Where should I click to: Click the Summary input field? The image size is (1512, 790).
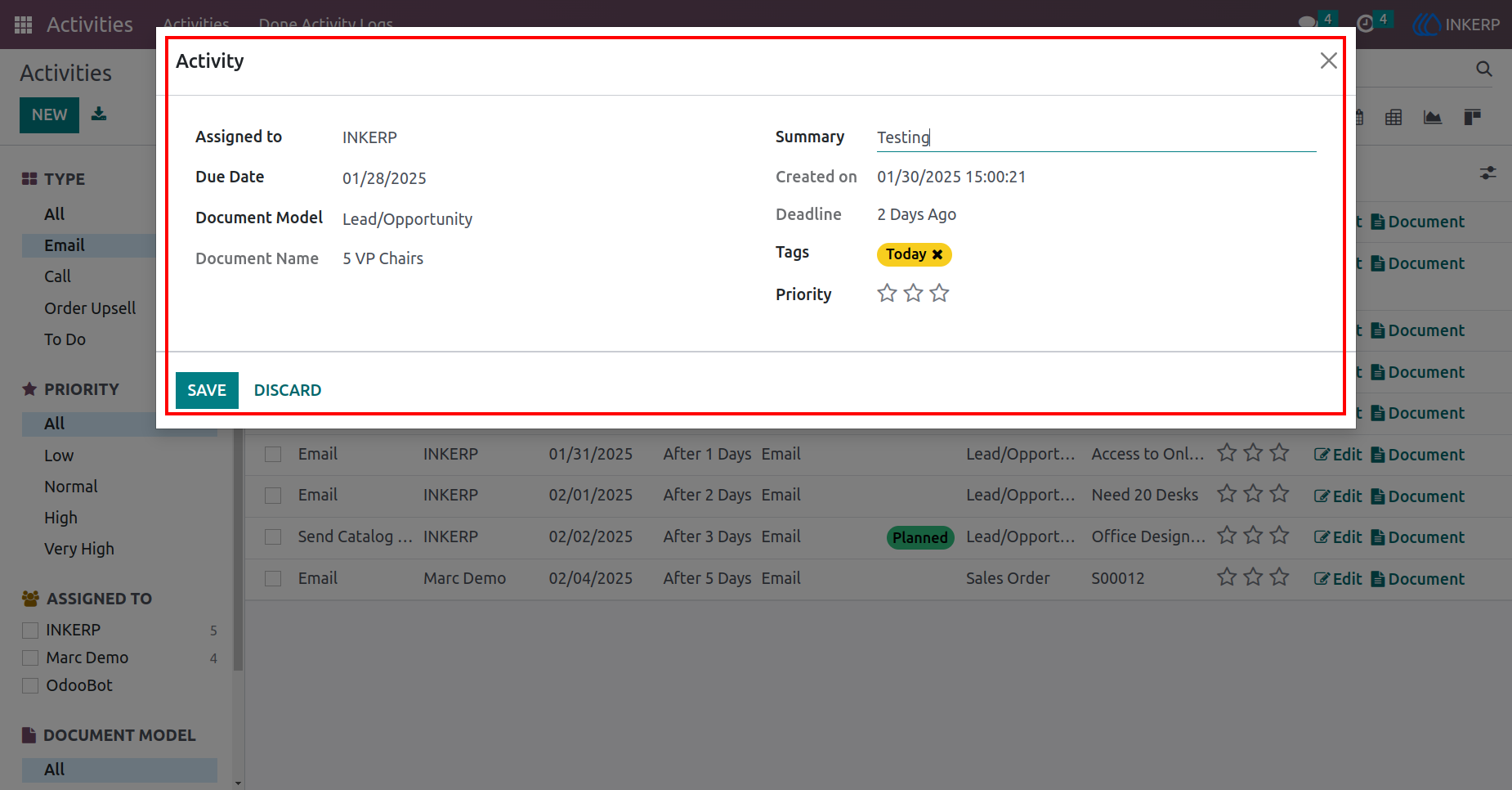[1096, 137]
